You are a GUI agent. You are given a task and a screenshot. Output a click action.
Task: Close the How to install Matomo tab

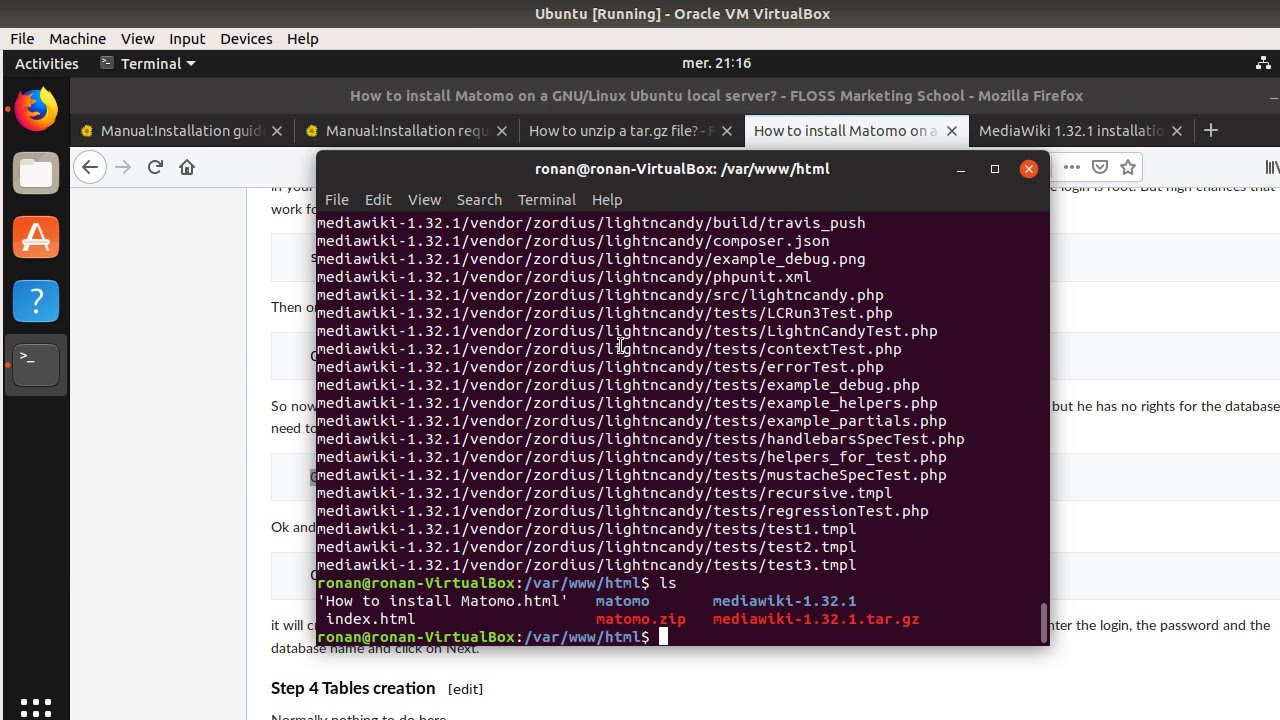click(x=952, y=131)
